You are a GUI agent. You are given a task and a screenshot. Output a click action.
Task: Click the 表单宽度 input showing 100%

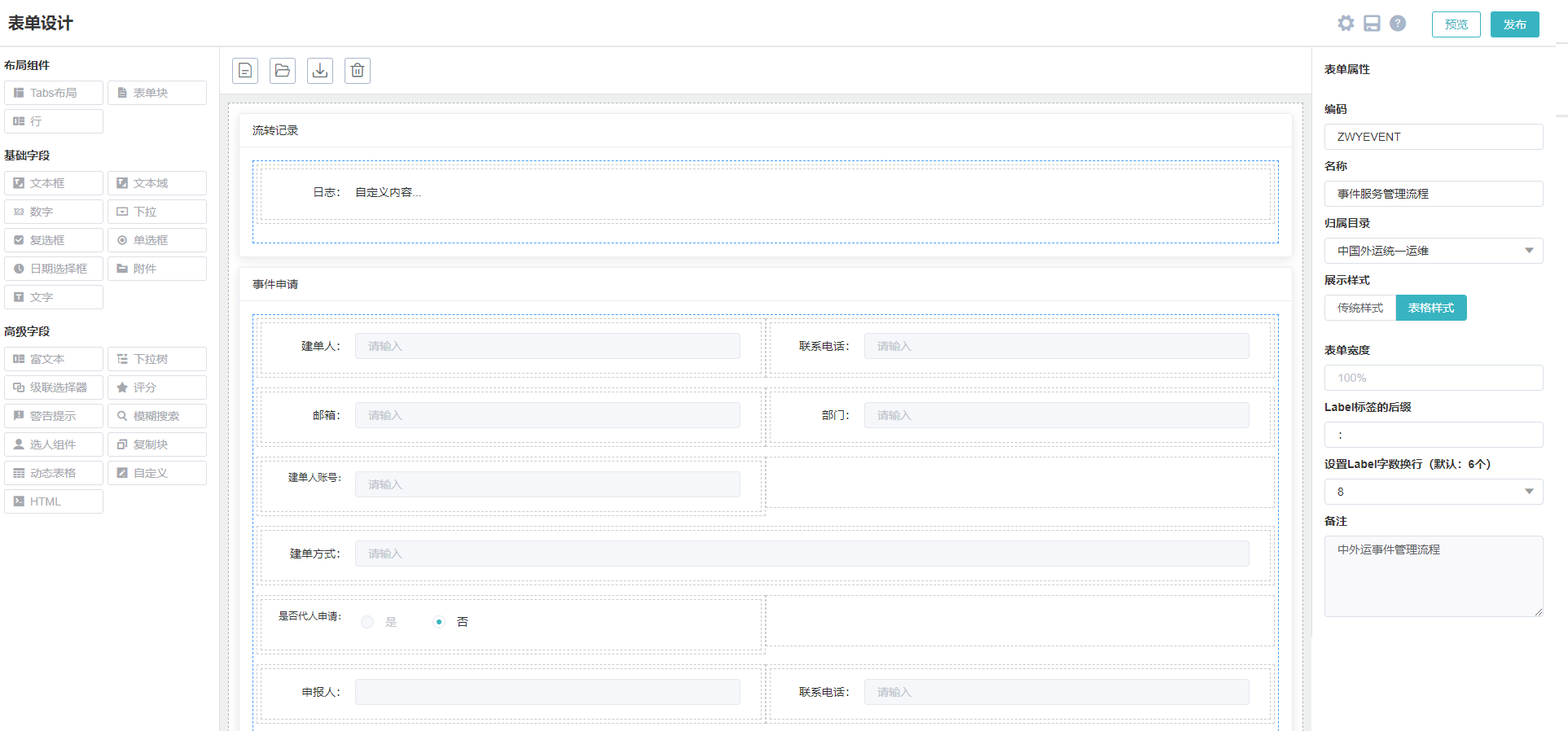pyautogui.click(x=1434, y=378)
